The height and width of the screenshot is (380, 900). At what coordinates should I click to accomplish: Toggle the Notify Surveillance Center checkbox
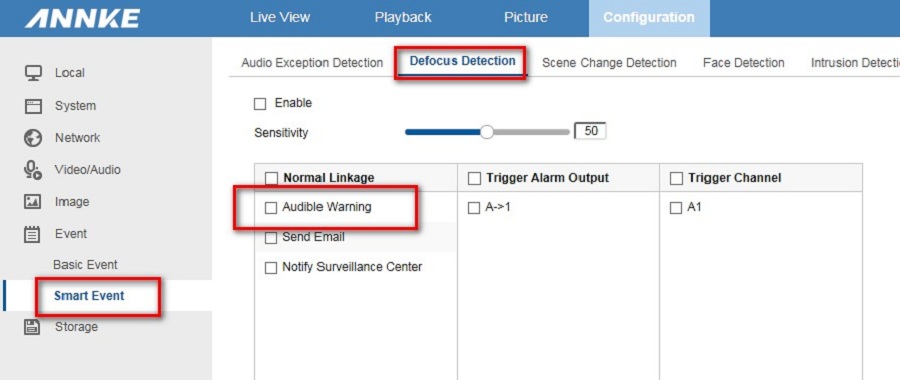tap(271, 268)
